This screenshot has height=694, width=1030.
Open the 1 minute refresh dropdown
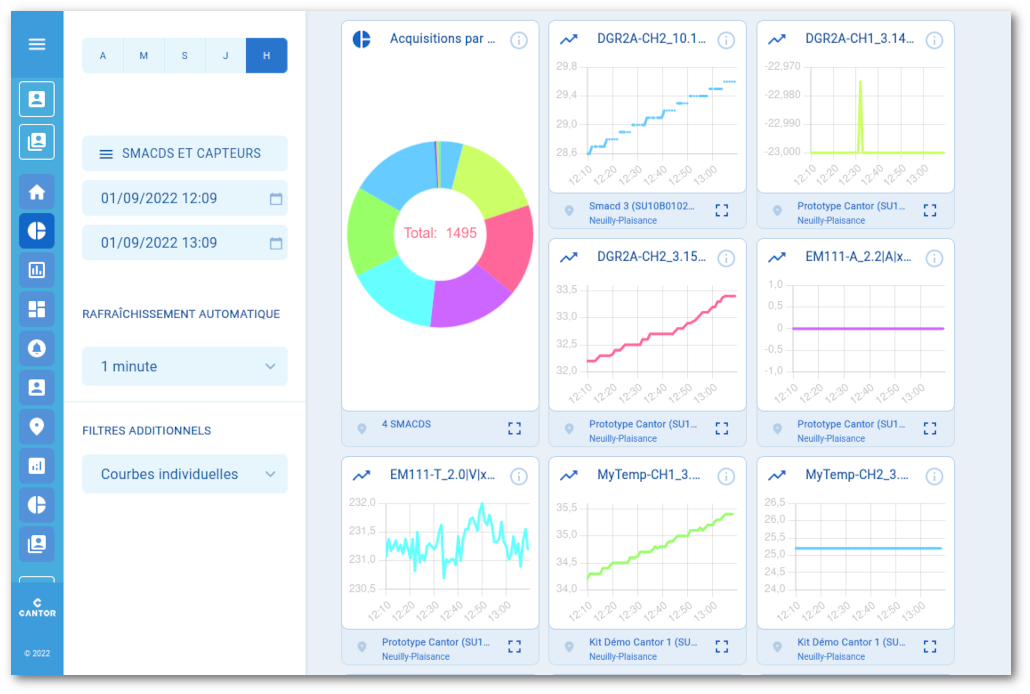(x=184, y=366)
